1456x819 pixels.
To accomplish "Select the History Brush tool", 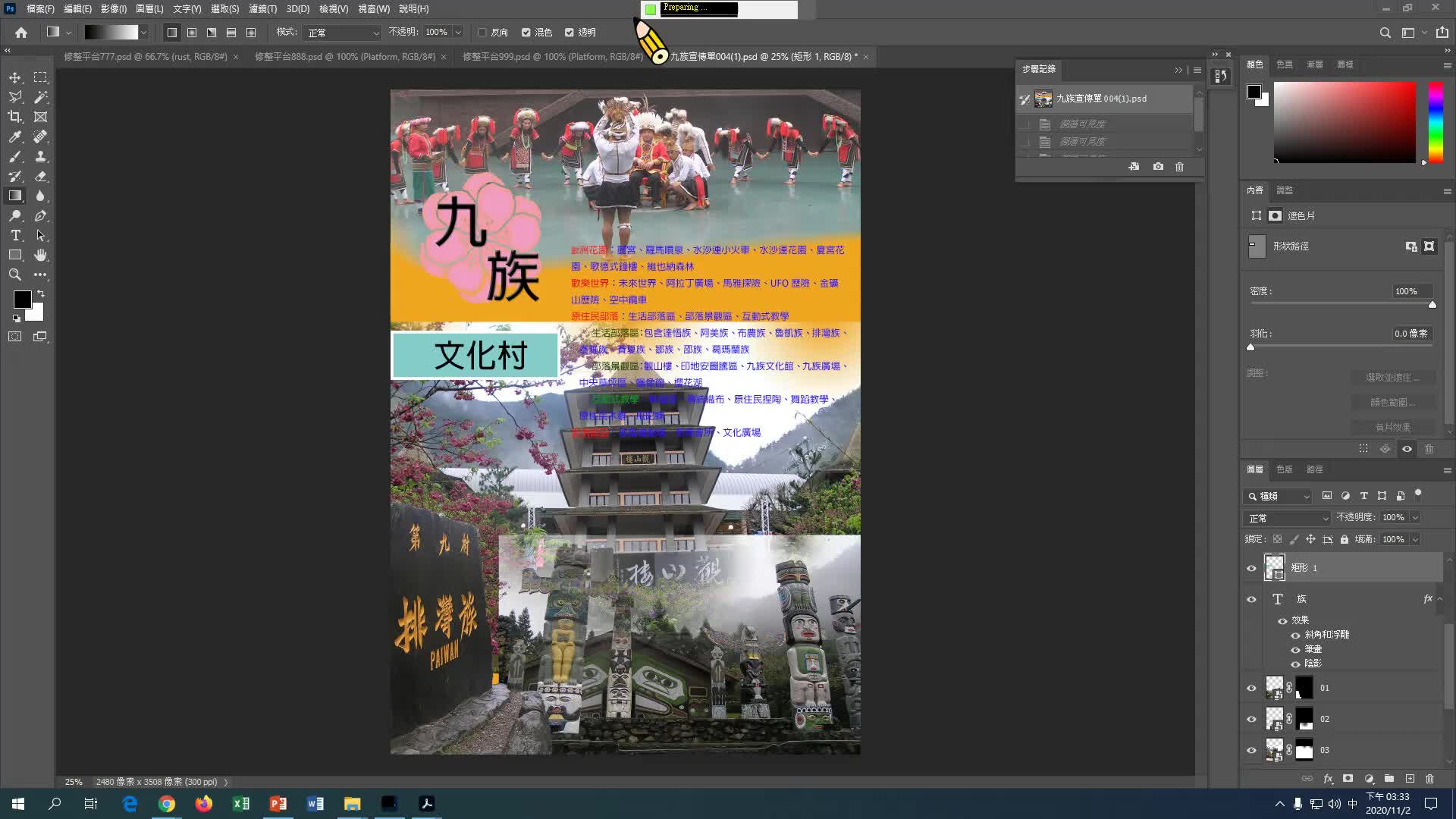I will pos(15,176).
